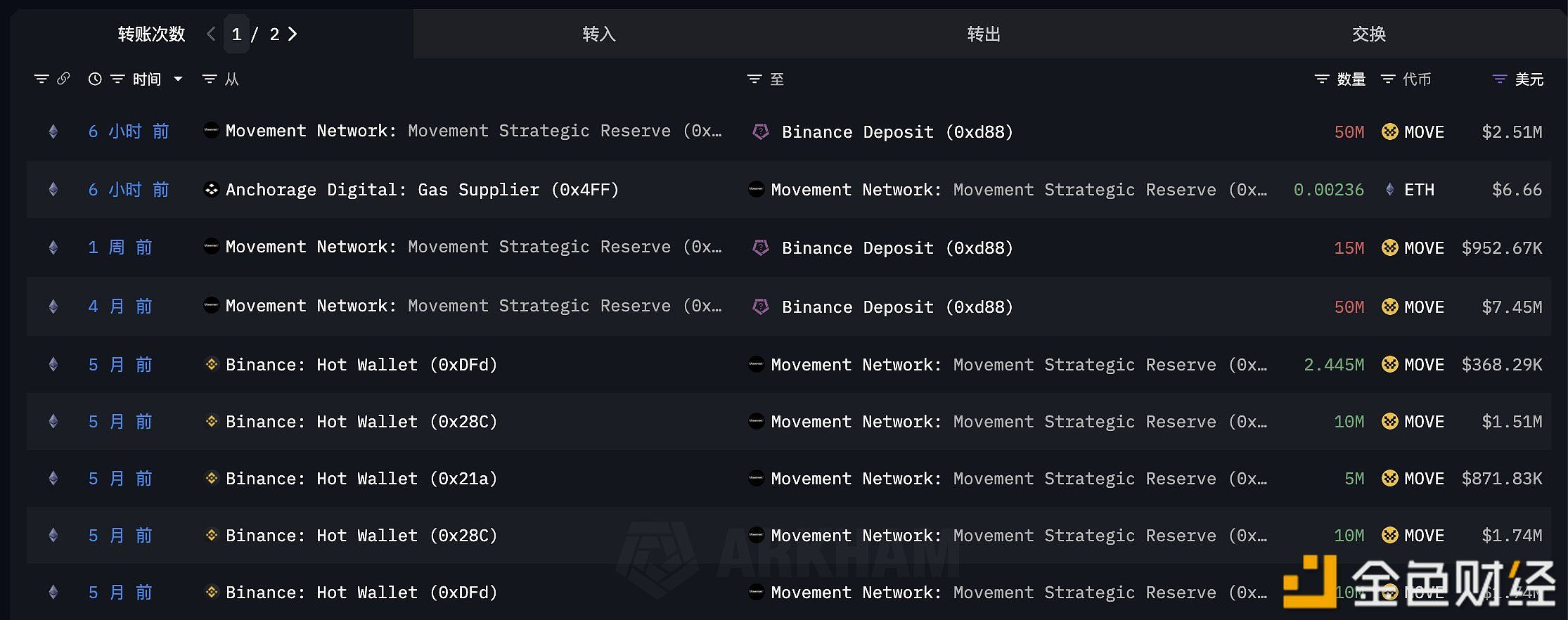The image size is (1568, 620).
Task: Click the clock icon beside 时间
Action: tap(95, 79)
